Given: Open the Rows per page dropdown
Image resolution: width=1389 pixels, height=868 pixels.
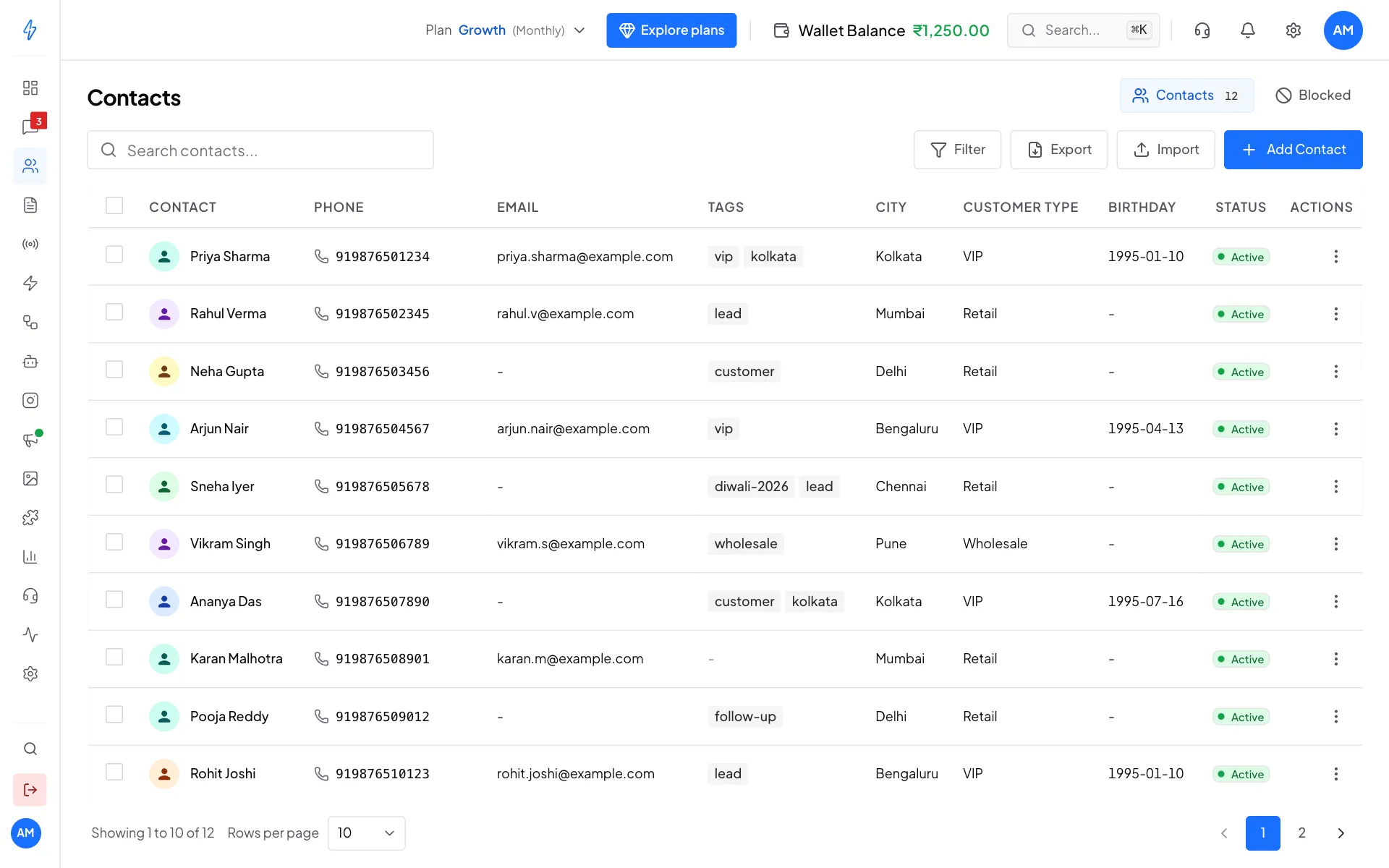Looking at the screenshot, I should (367, 833).
